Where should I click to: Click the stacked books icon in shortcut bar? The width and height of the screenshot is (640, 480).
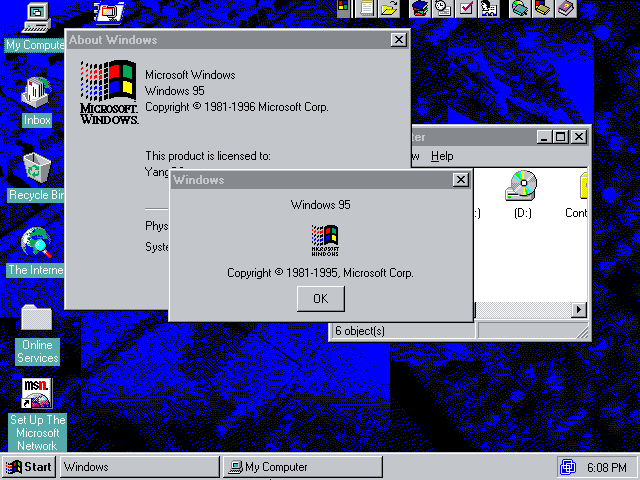(x=420, y=8)
